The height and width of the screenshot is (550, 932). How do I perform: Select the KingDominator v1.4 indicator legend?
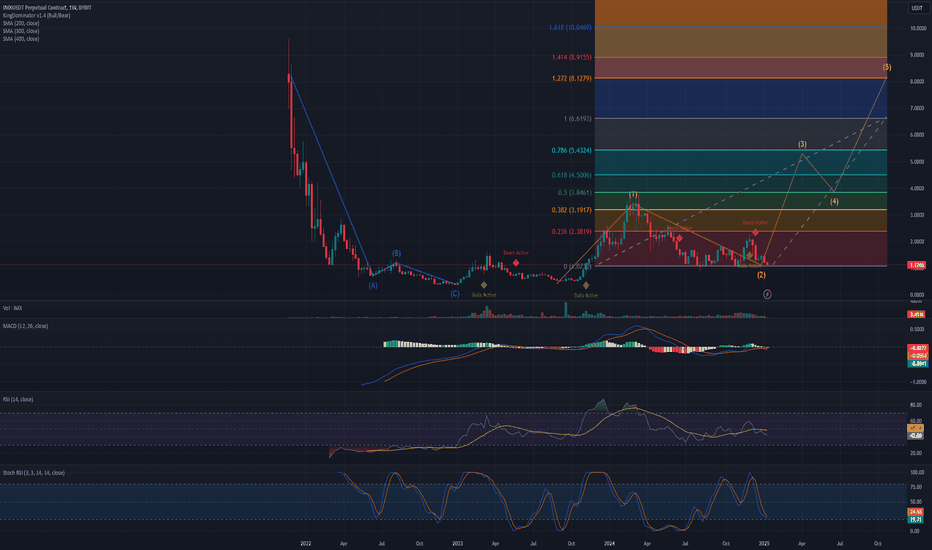click(36, 15)
